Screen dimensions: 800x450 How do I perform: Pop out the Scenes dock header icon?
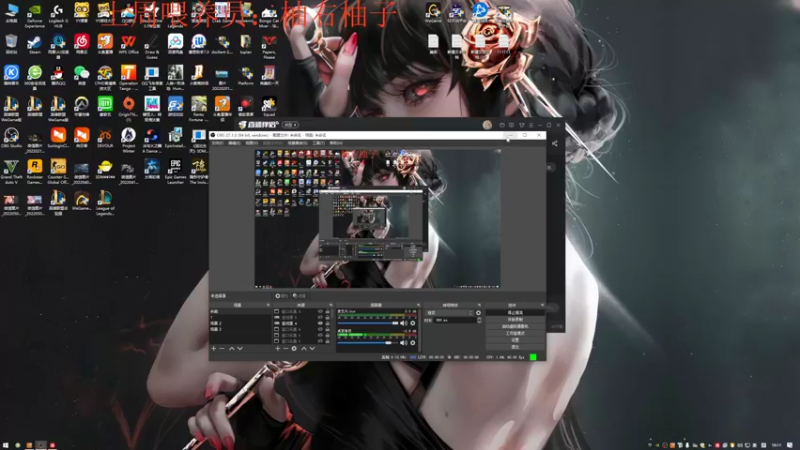click(x=268, y=305)
